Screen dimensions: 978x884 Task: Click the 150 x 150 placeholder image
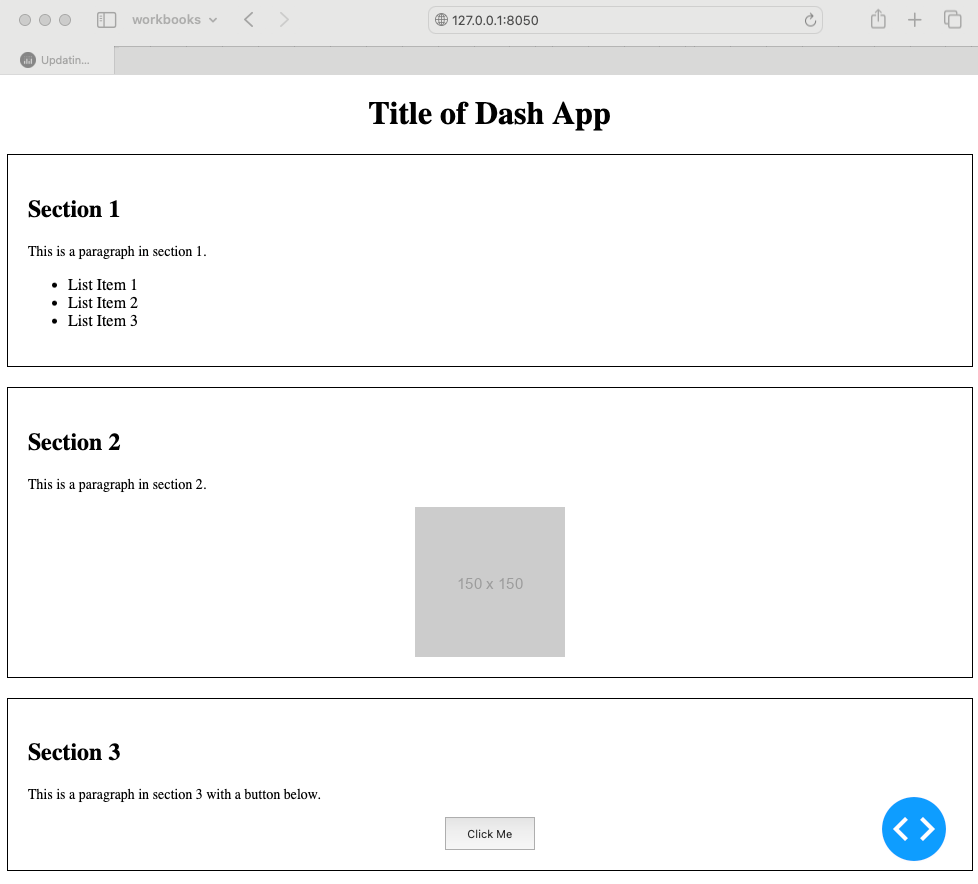490,581
